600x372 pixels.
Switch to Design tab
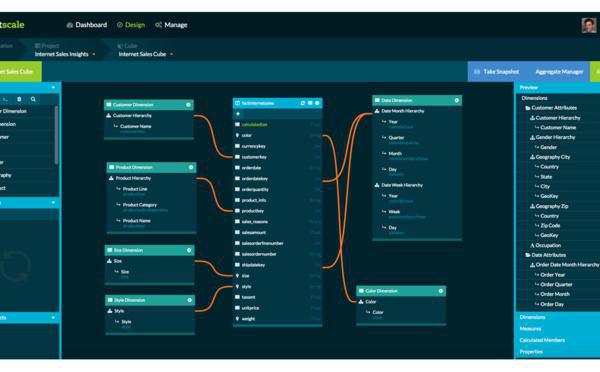[x=131, y=25]
